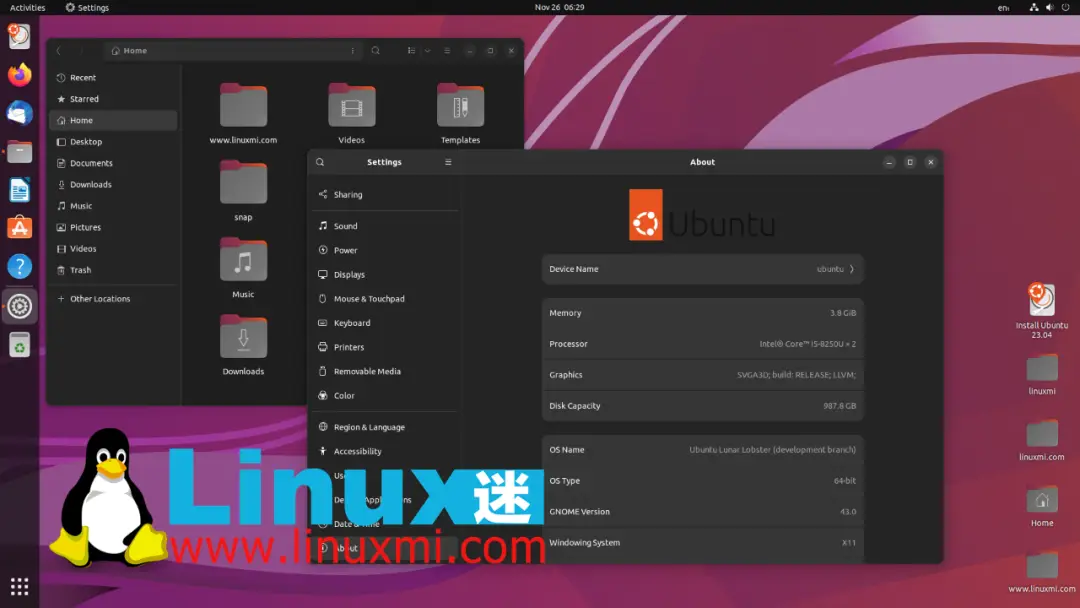Click the search icon in Settings window
The width and height of the screenshot is (1080, 608).
pyautogui.click(x=320, y=163)
